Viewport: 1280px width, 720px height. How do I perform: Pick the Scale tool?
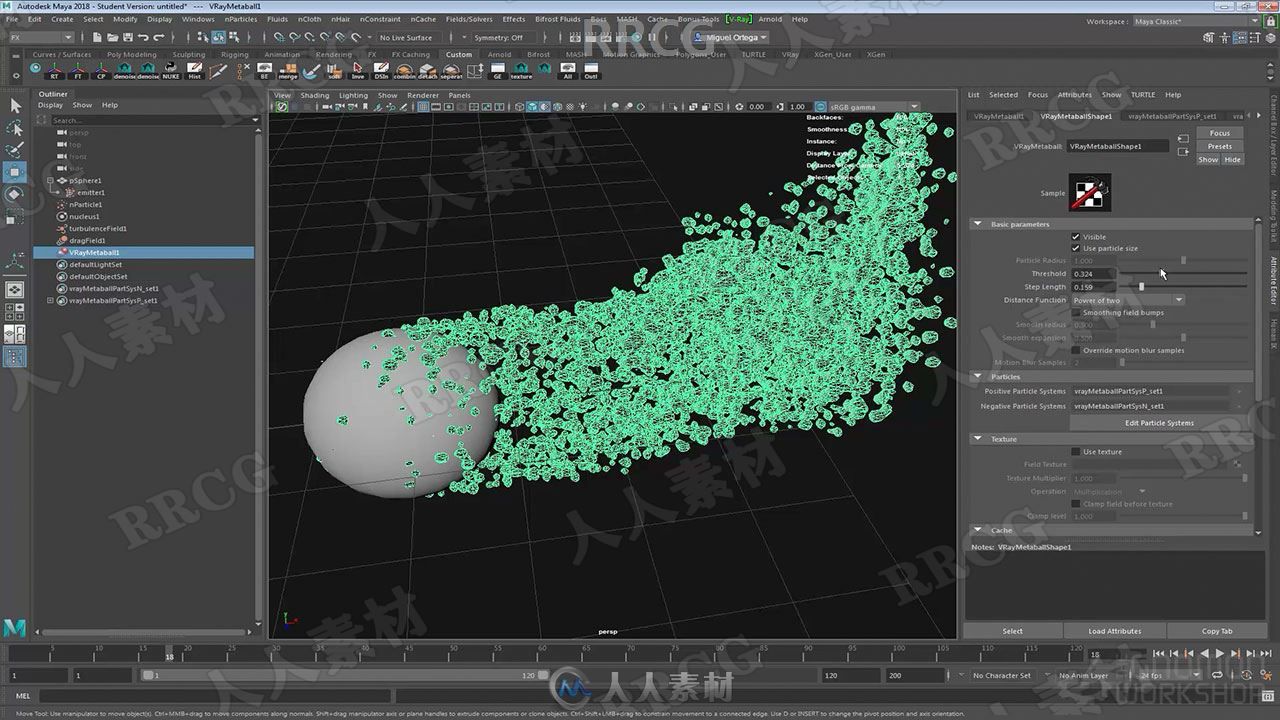[15, 216]
